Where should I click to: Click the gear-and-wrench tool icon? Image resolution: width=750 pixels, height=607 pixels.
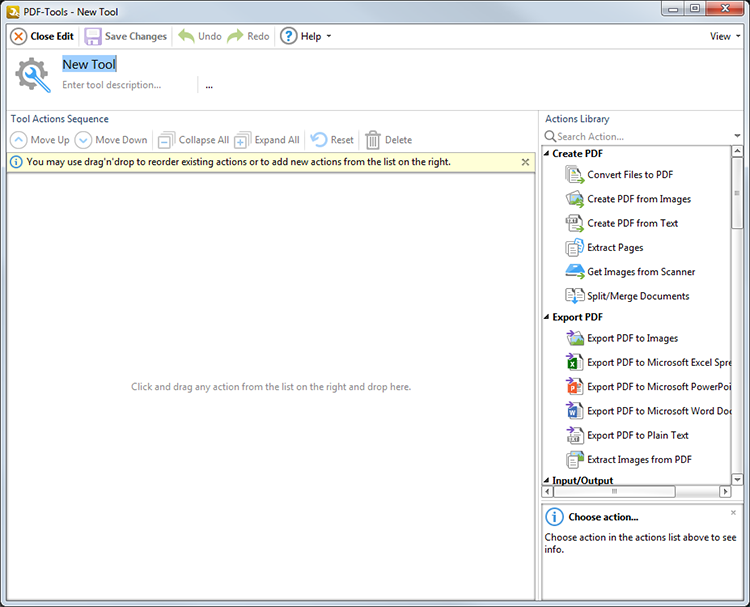click(x=32, y=75)
